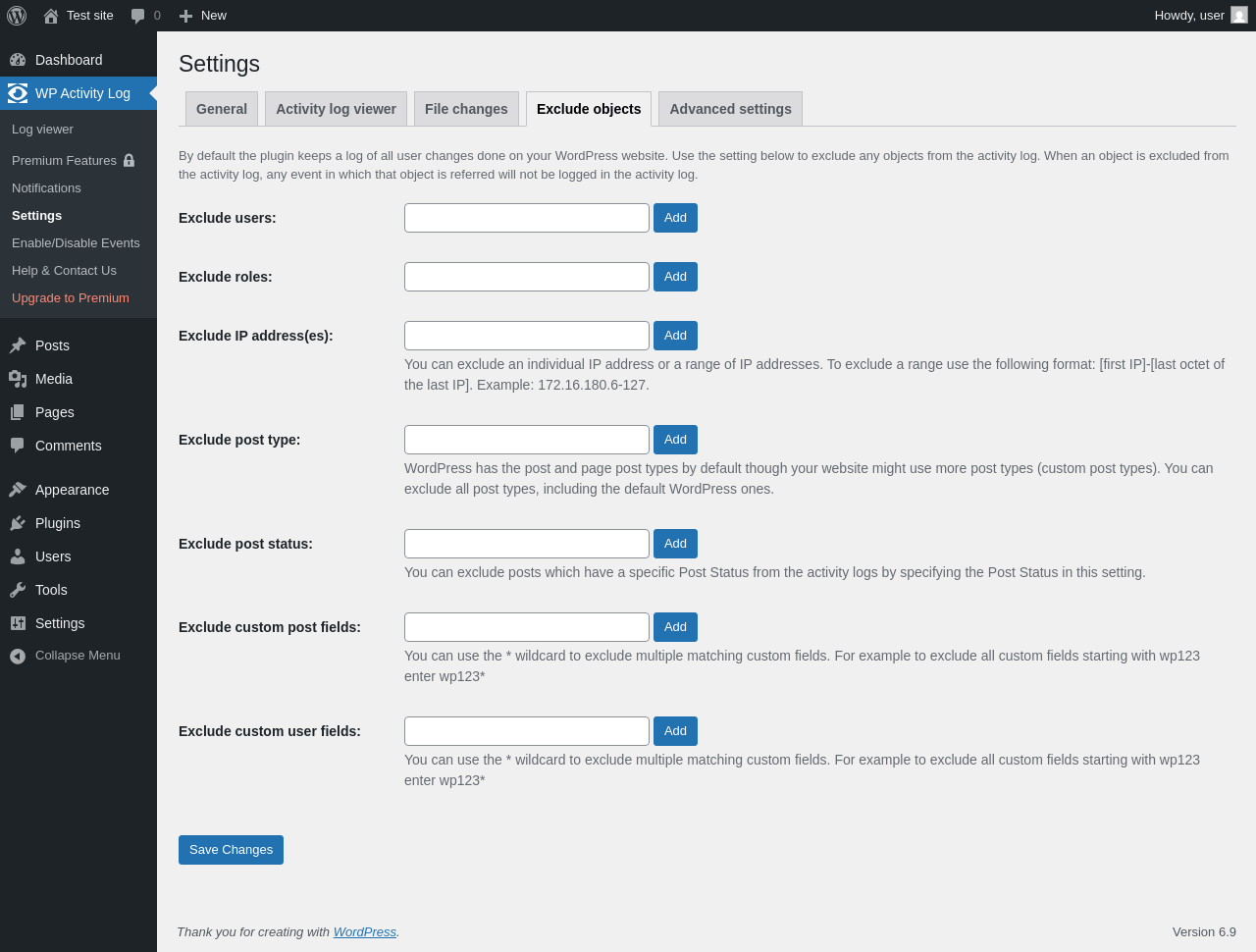Open the comments bubble icon in admin bar
This screenshot has height=952, width=1256.
(x=138, y=16)
